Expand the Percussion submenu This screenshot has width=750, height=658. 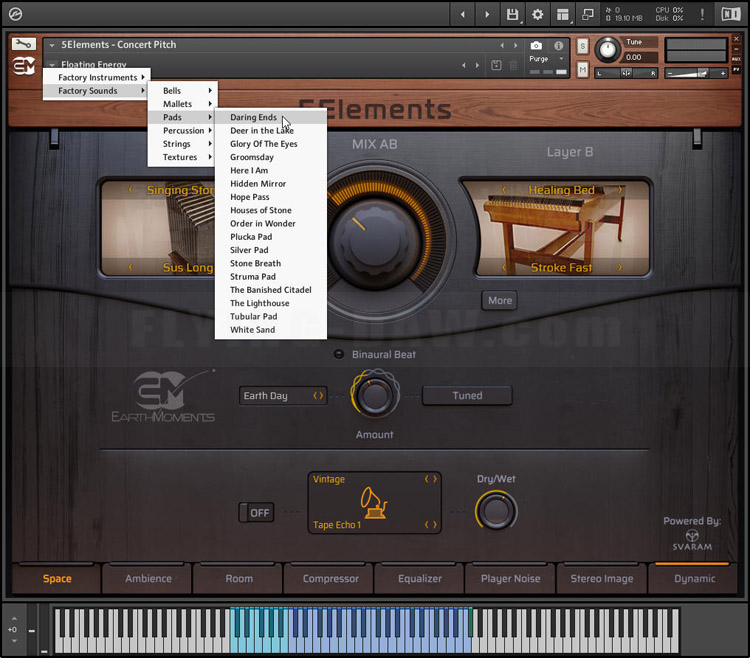coord(184,131)
